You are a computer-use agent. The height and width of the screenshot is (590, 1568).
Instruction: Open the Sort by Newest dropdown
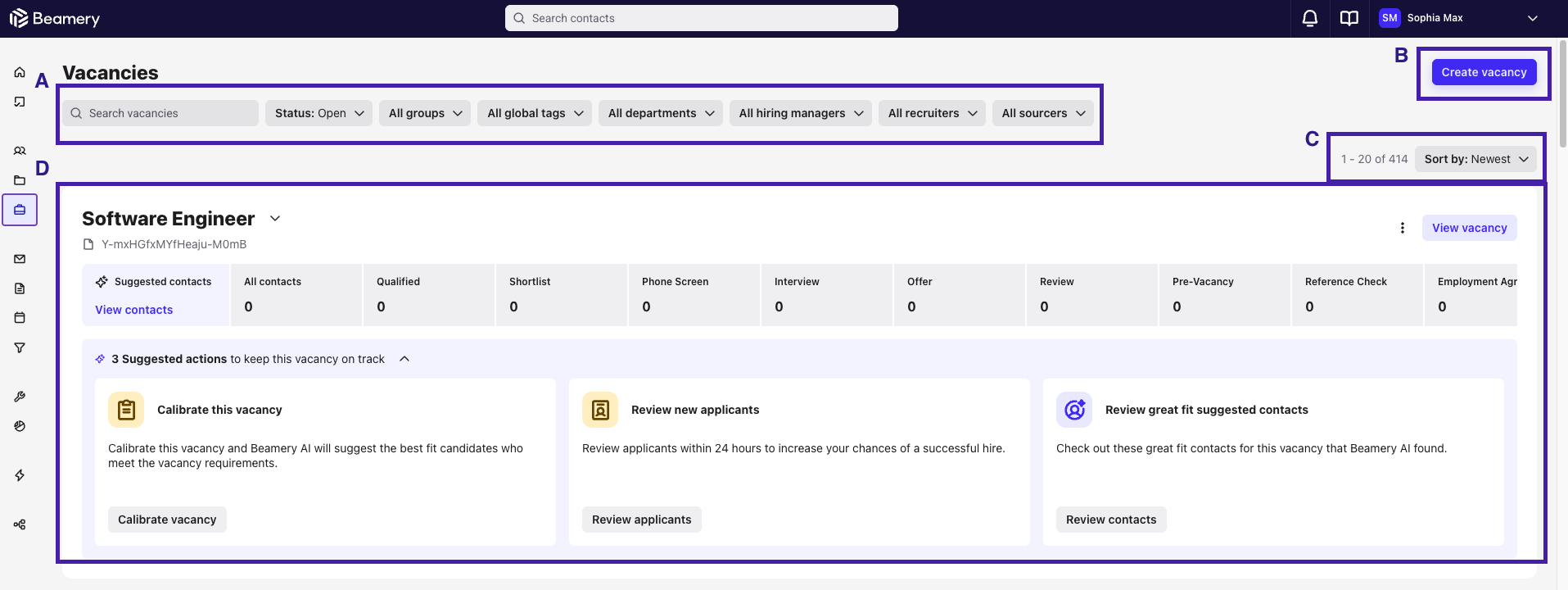(x=1475, y=159)
